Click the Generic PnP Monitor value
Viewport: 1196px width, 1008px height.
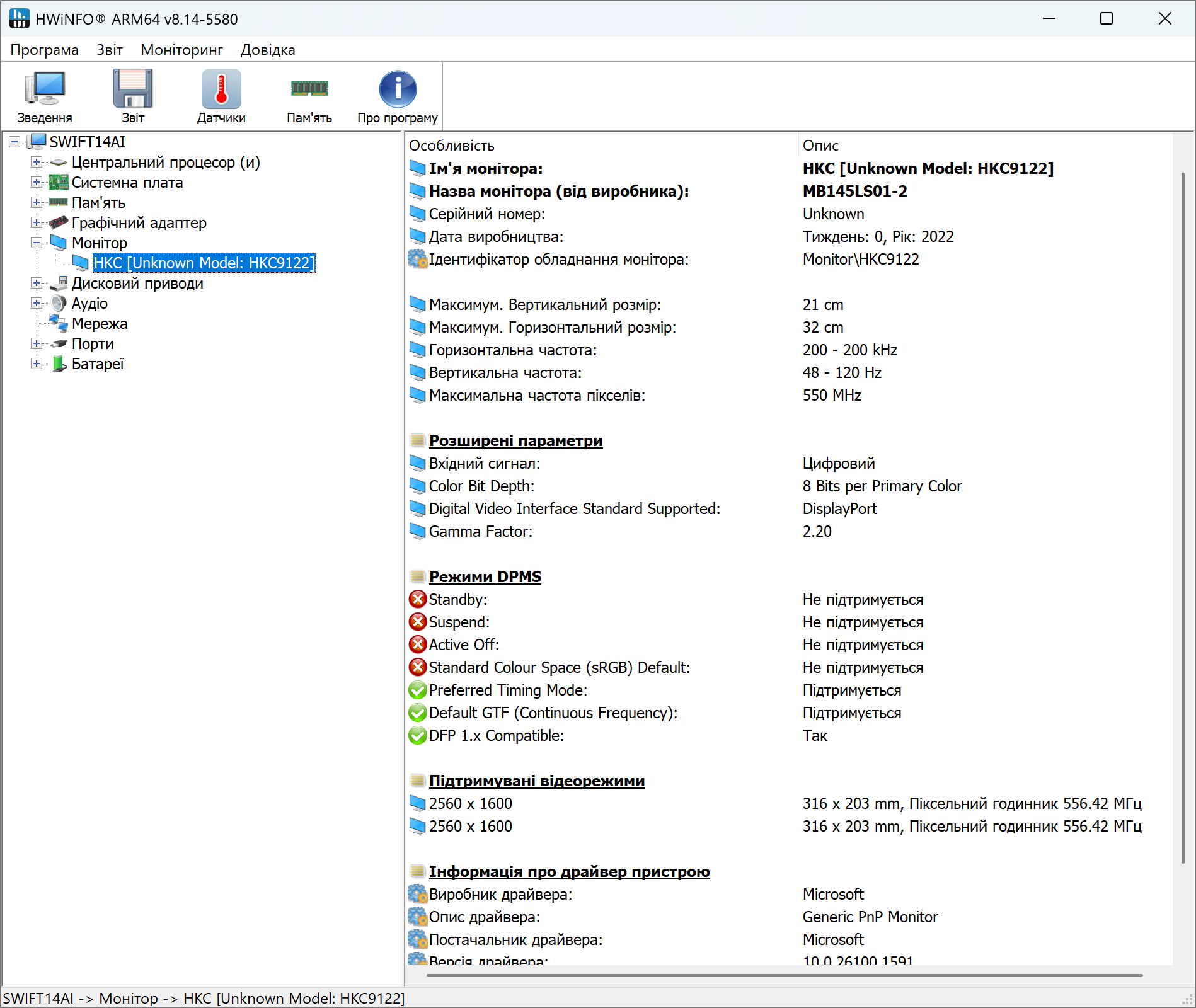pyautogui.click(x=870, y=917)
